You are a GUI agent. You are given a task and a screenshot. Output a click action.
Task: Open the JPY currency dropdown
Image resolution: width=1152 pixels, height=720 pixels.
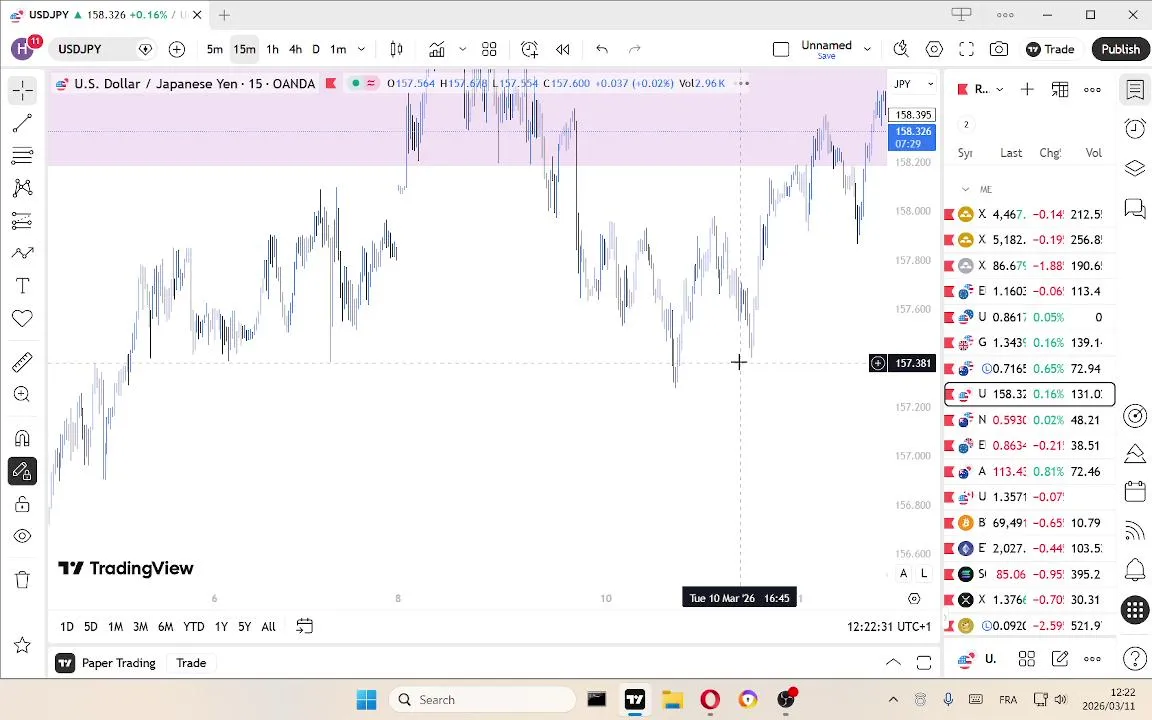[912, 84]
